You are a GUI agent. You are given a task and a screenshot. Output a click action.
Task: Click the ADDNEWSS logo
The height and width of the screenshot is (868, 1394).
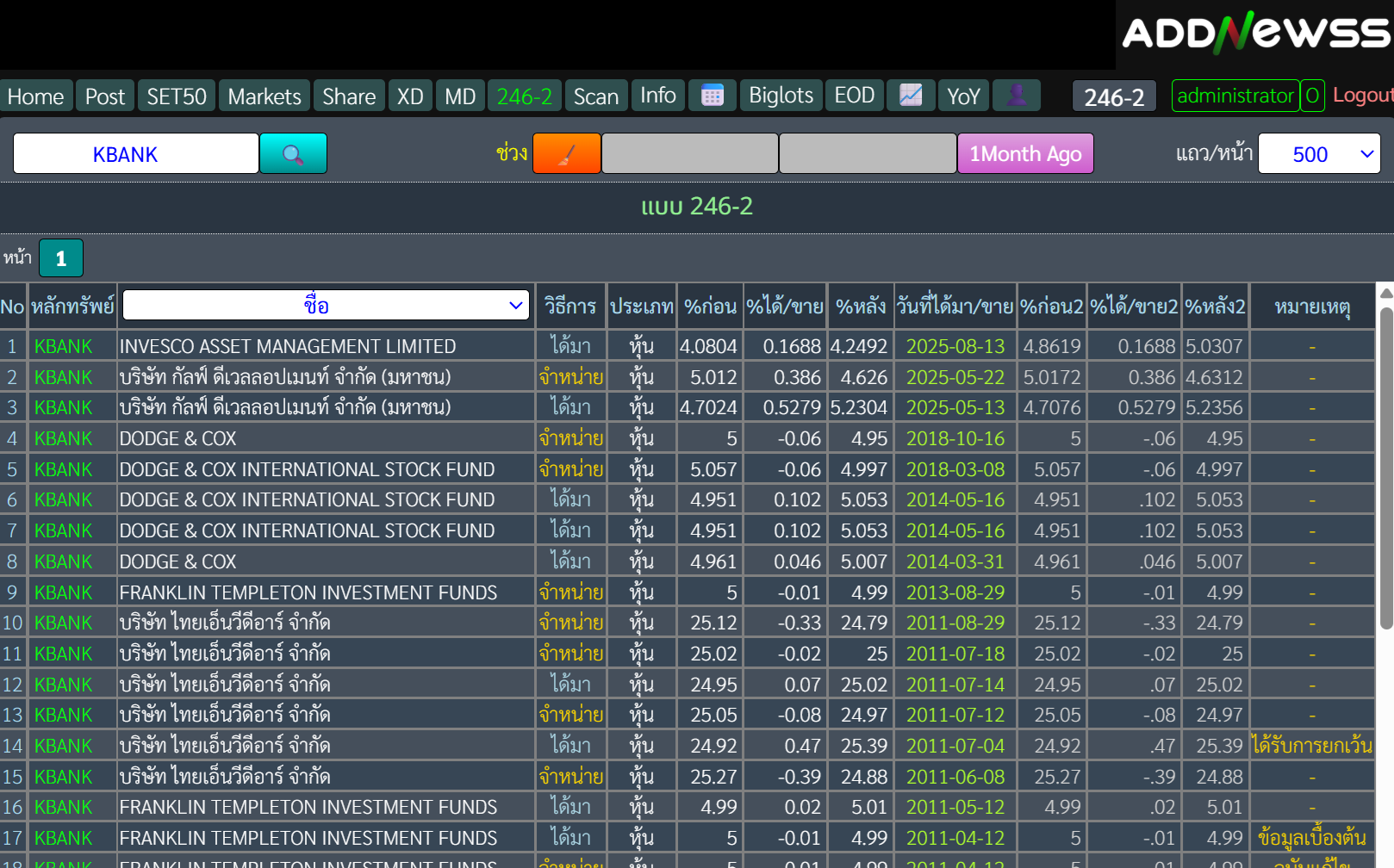1254,34
